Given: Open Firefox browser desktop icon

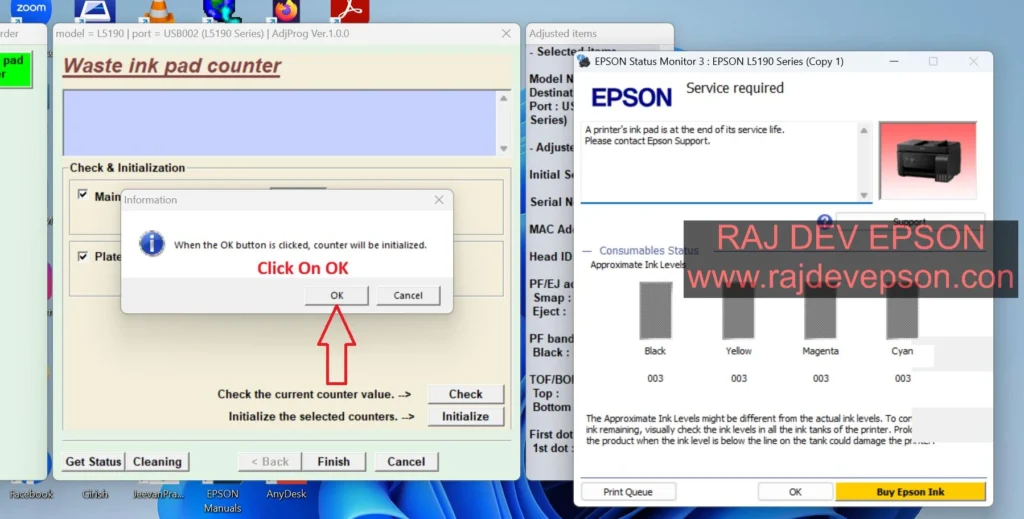Looking at the screenshot, I should [x=286, y=11].
